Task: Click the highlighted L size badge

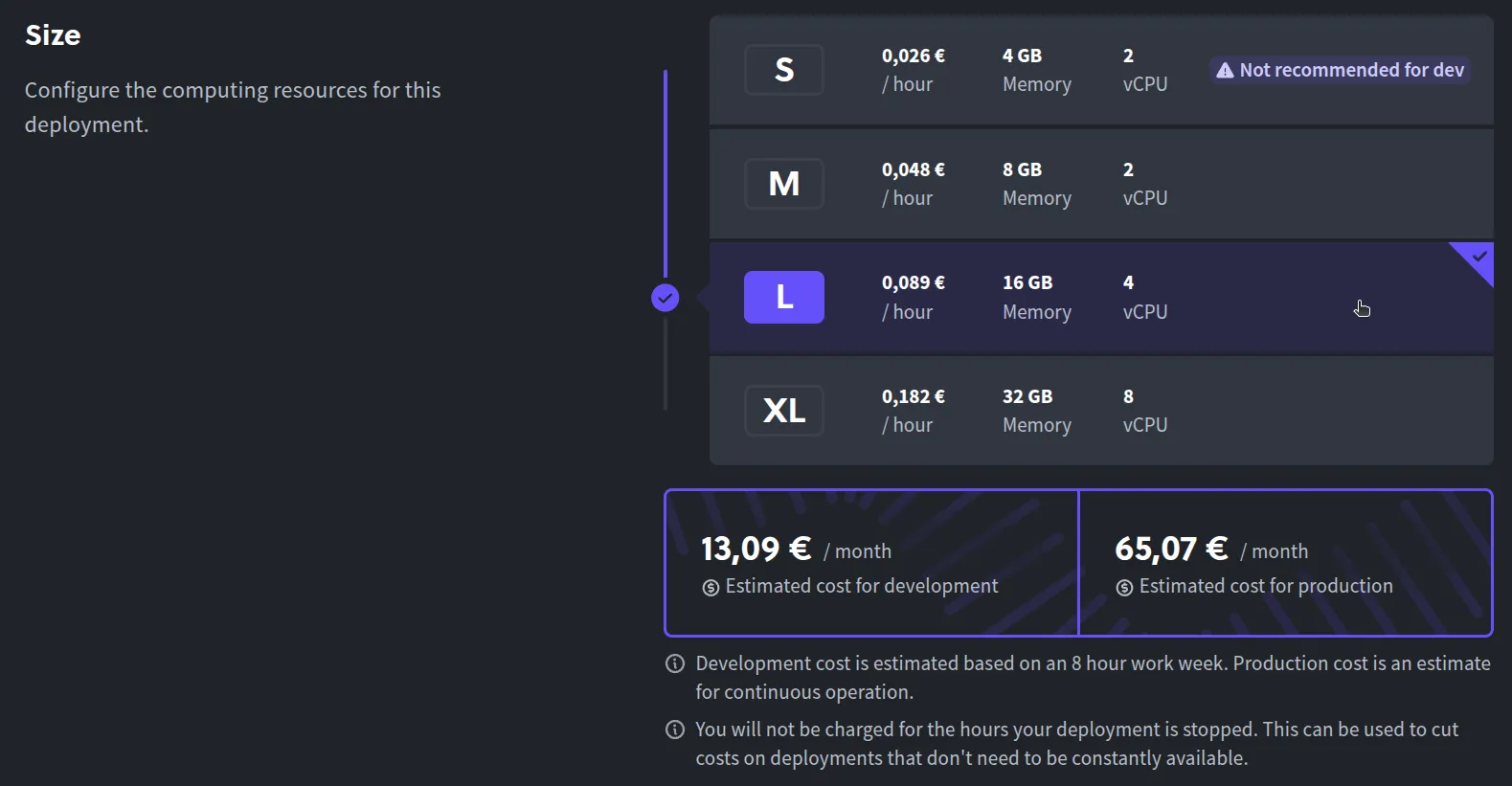Action: pyautogui.click(x=783, y=297)
